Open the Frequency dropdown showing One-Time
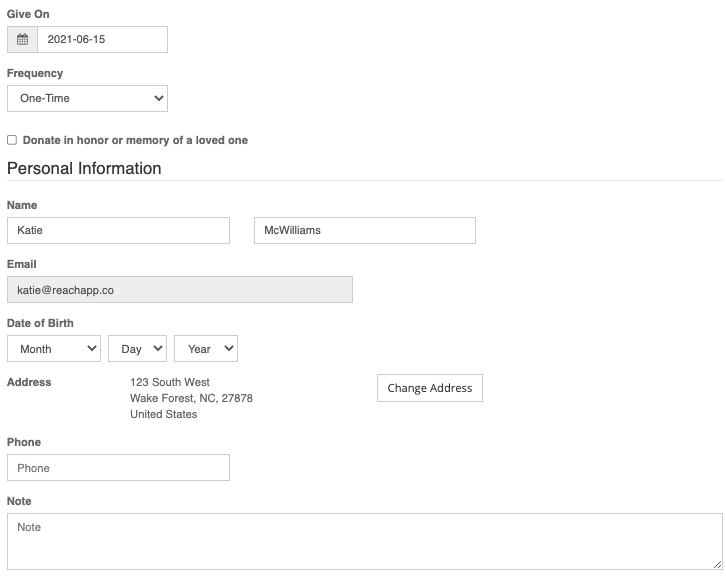Screen dimensions: 726x576 (x=88, y=98)
